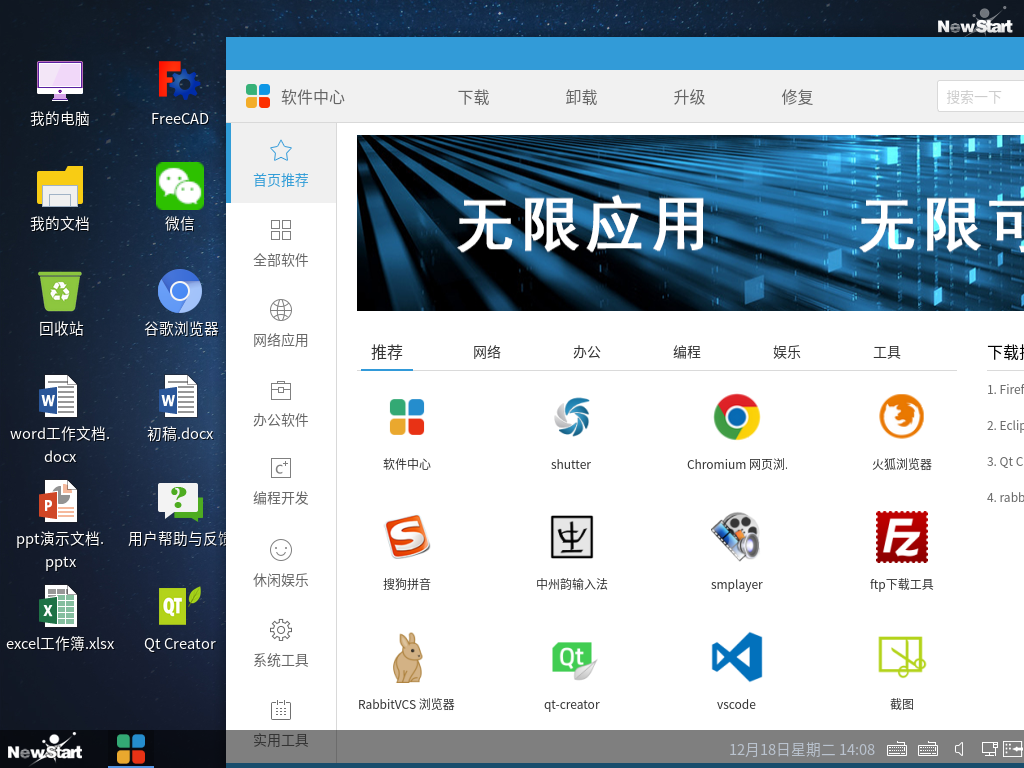Click the 搜索一下 search field
The height and width of the screenshot is (768, 1024).
[x=980, y=97]
